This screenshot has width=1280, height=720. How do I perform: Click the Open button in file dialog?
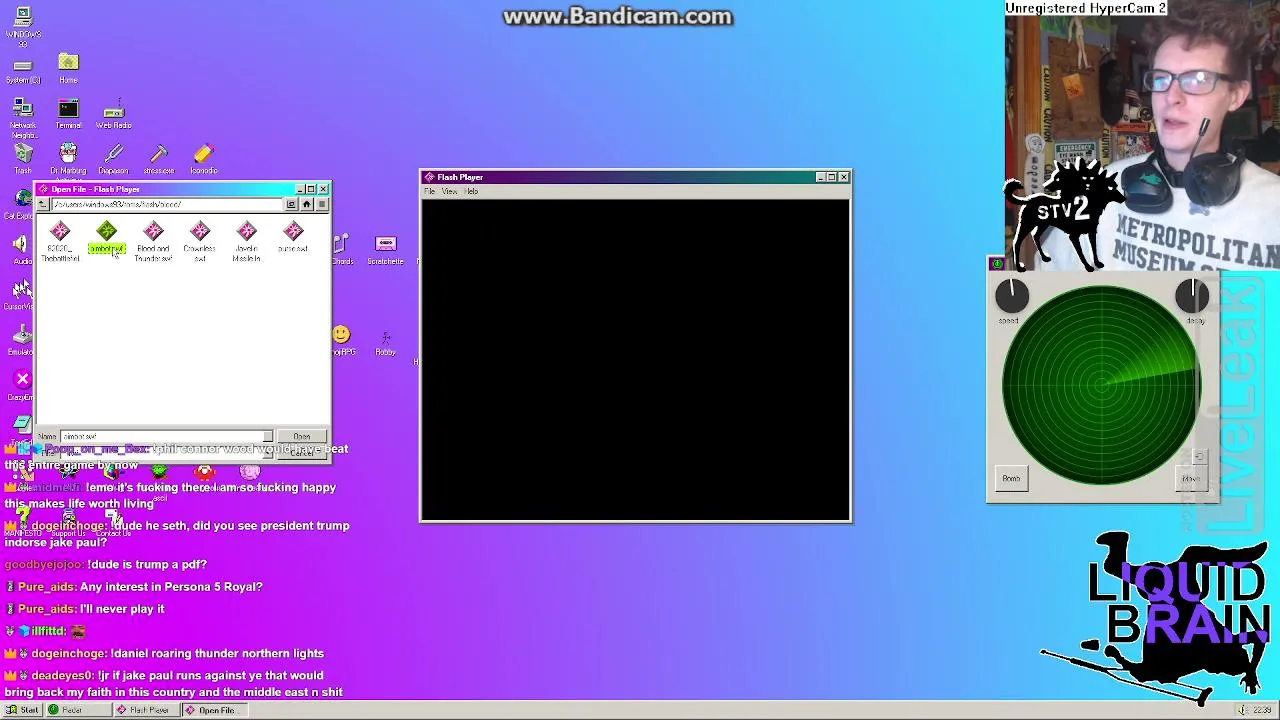click(302, 437)
